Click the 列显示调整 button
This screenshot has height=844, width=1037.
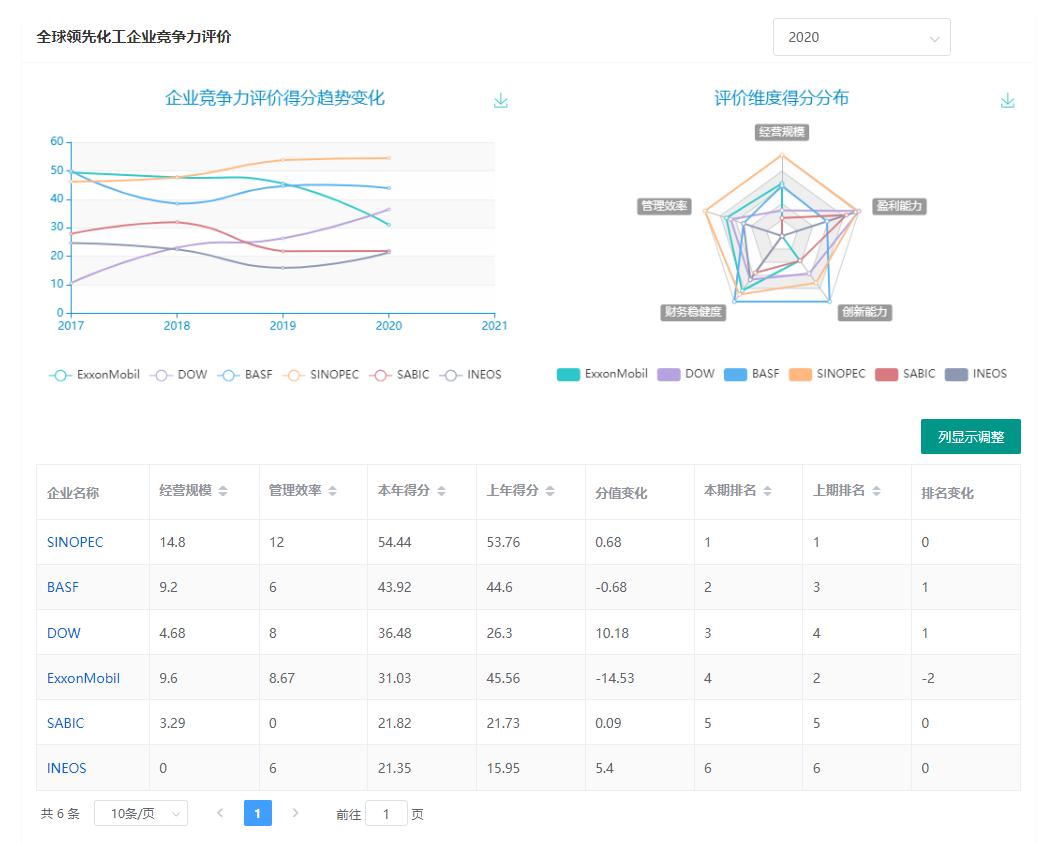pyautogui.click(x=971, y=437)
